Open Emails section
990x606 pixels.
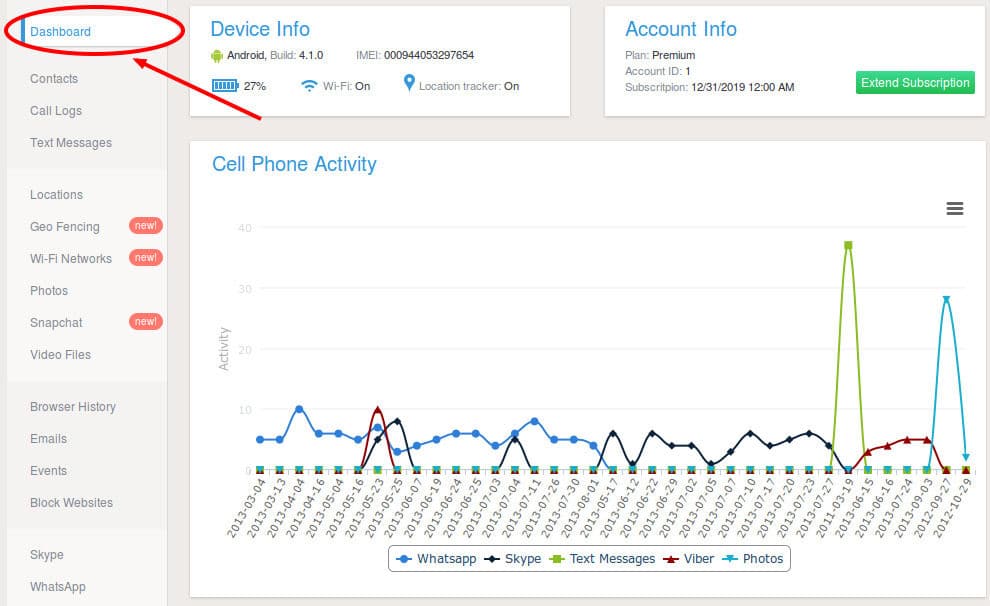[x=48, y=439]
